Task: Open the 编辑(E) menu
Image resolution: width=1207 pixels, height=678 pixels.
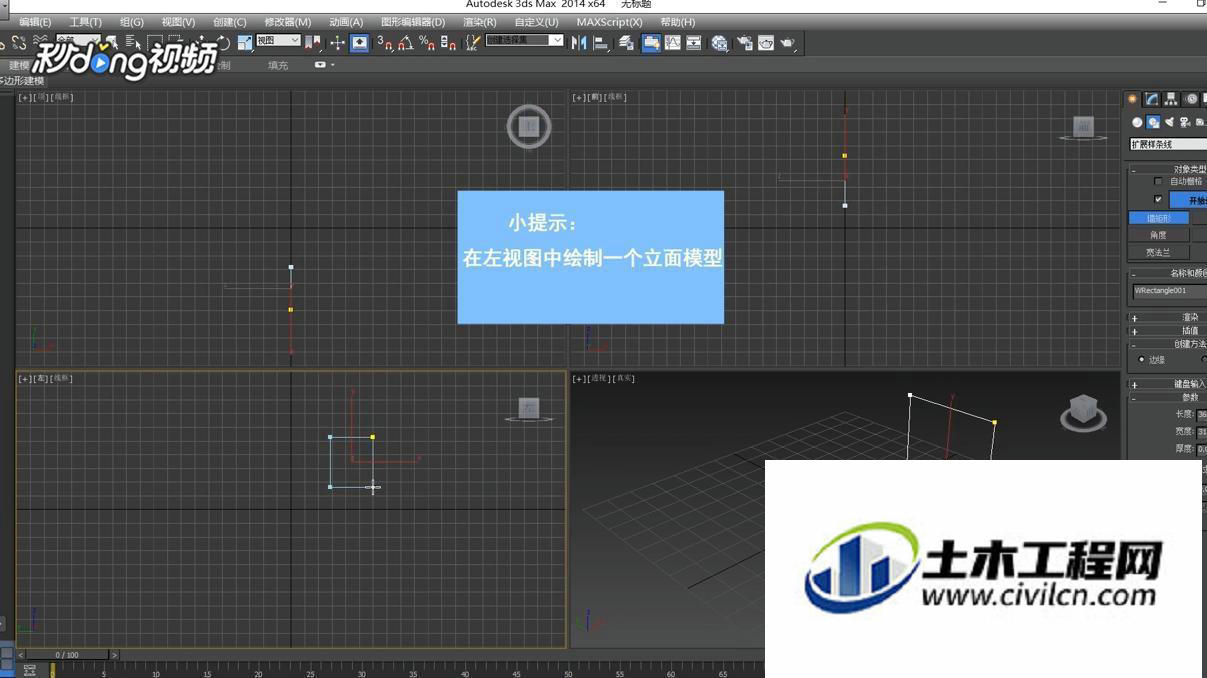Action: (x=35, y=22)
